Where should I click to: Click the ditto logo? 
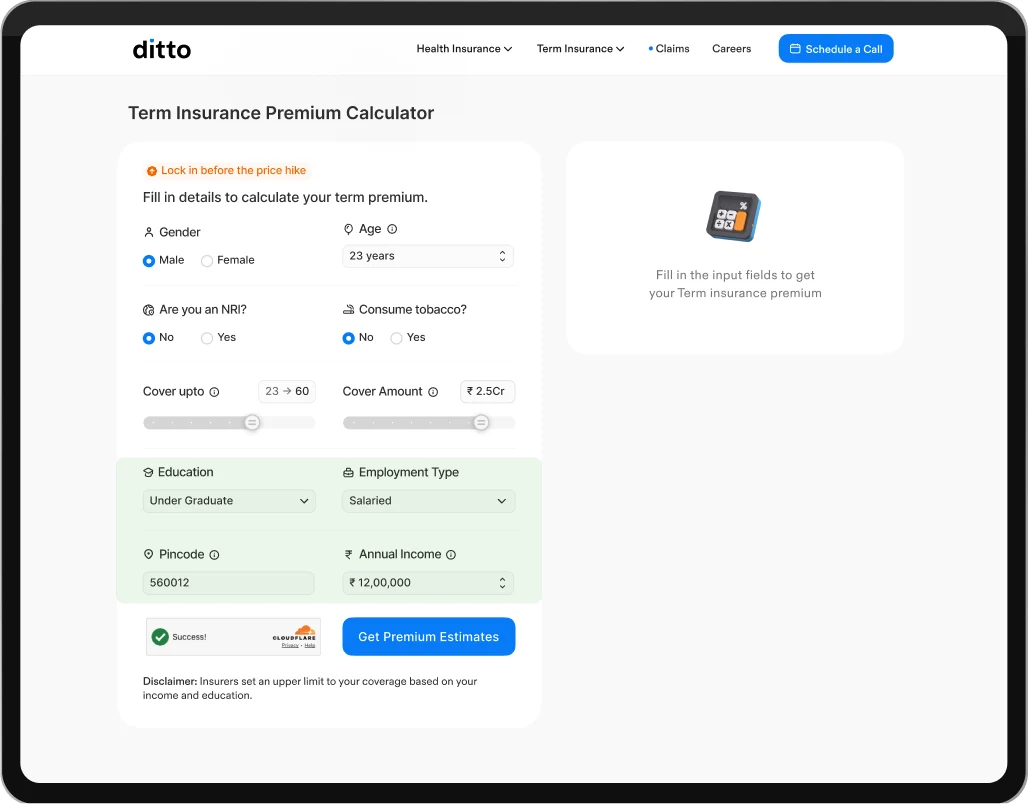point(162,49)
